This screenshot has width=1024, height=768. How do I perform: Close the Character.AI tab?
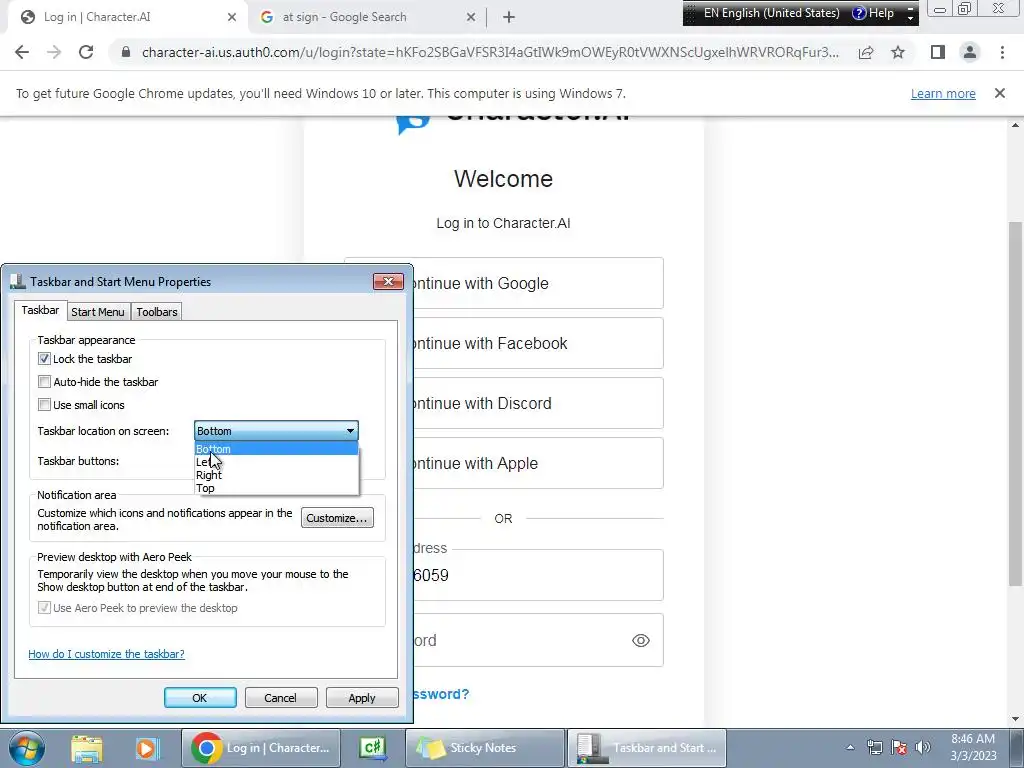(232, 18)
